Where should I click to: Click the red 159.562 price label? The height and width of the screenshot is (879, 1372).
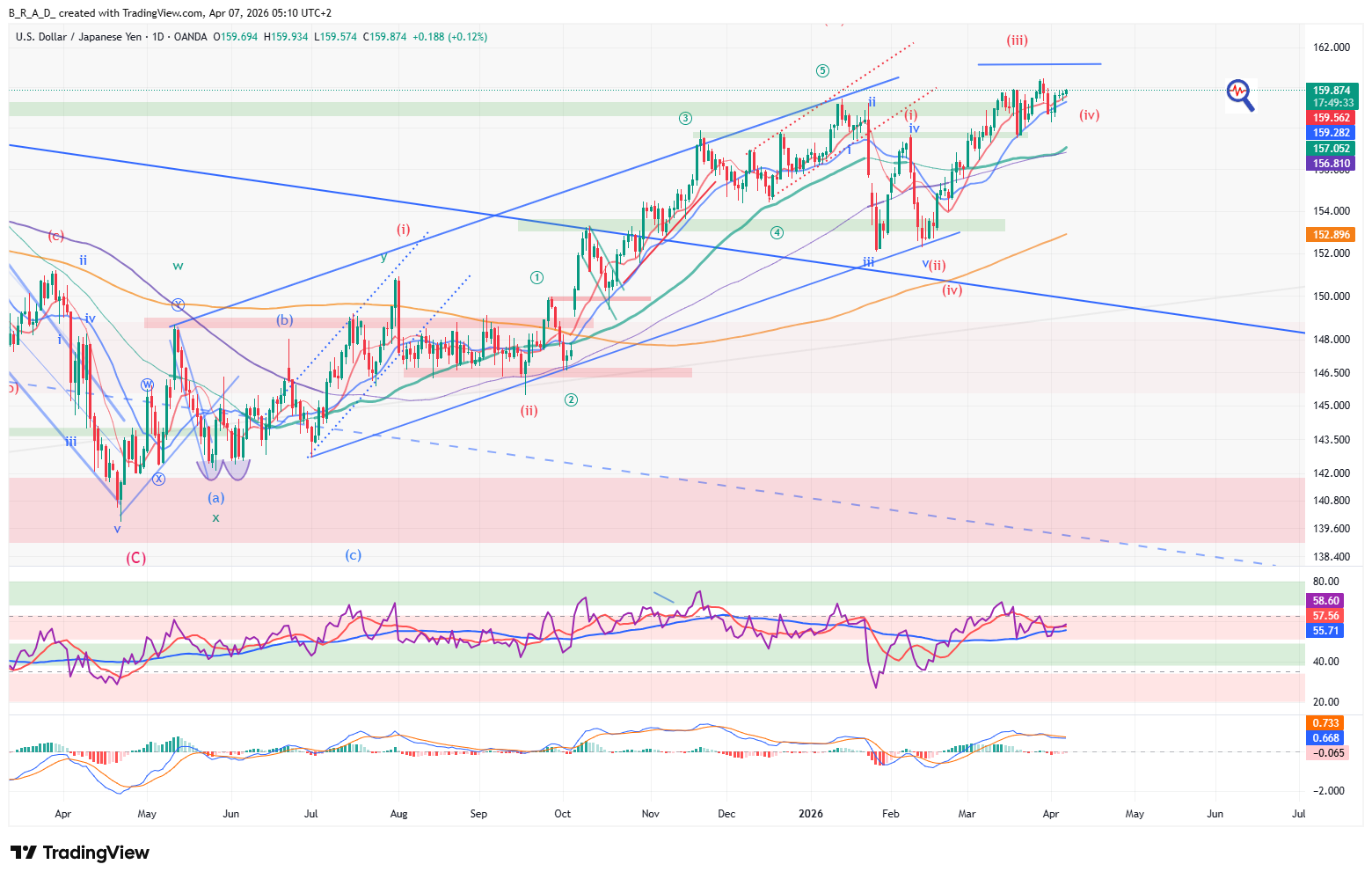point(1332,118)
